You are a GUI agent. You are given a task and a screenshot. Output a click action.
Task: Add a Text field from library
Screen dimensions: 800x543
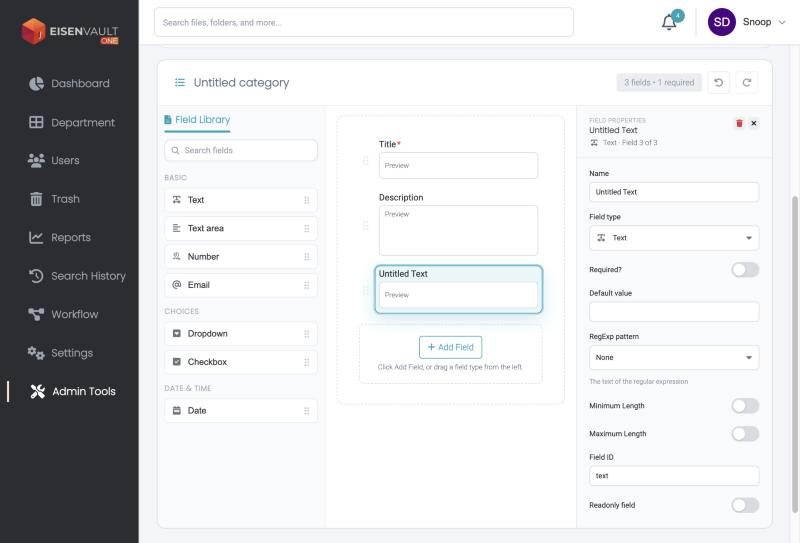[x=241, y=200]
